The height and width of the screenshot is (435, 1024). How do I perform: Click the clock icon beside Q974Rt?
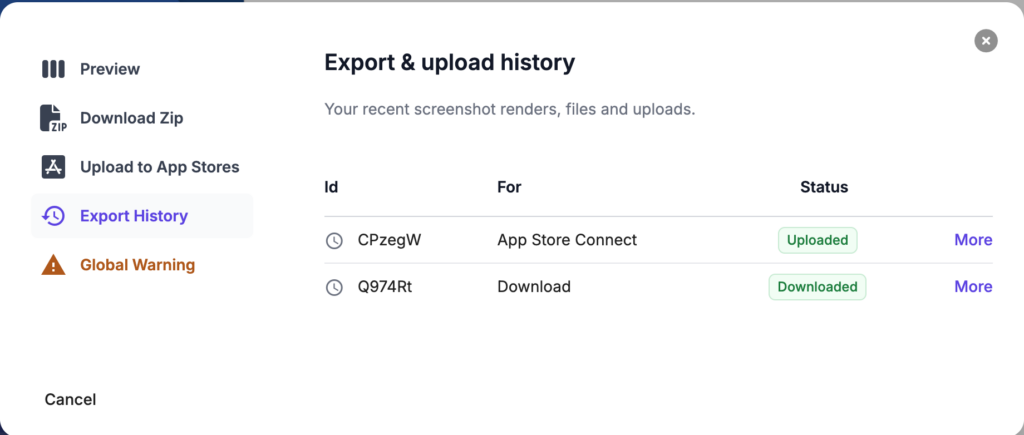[x=334, y=287]
